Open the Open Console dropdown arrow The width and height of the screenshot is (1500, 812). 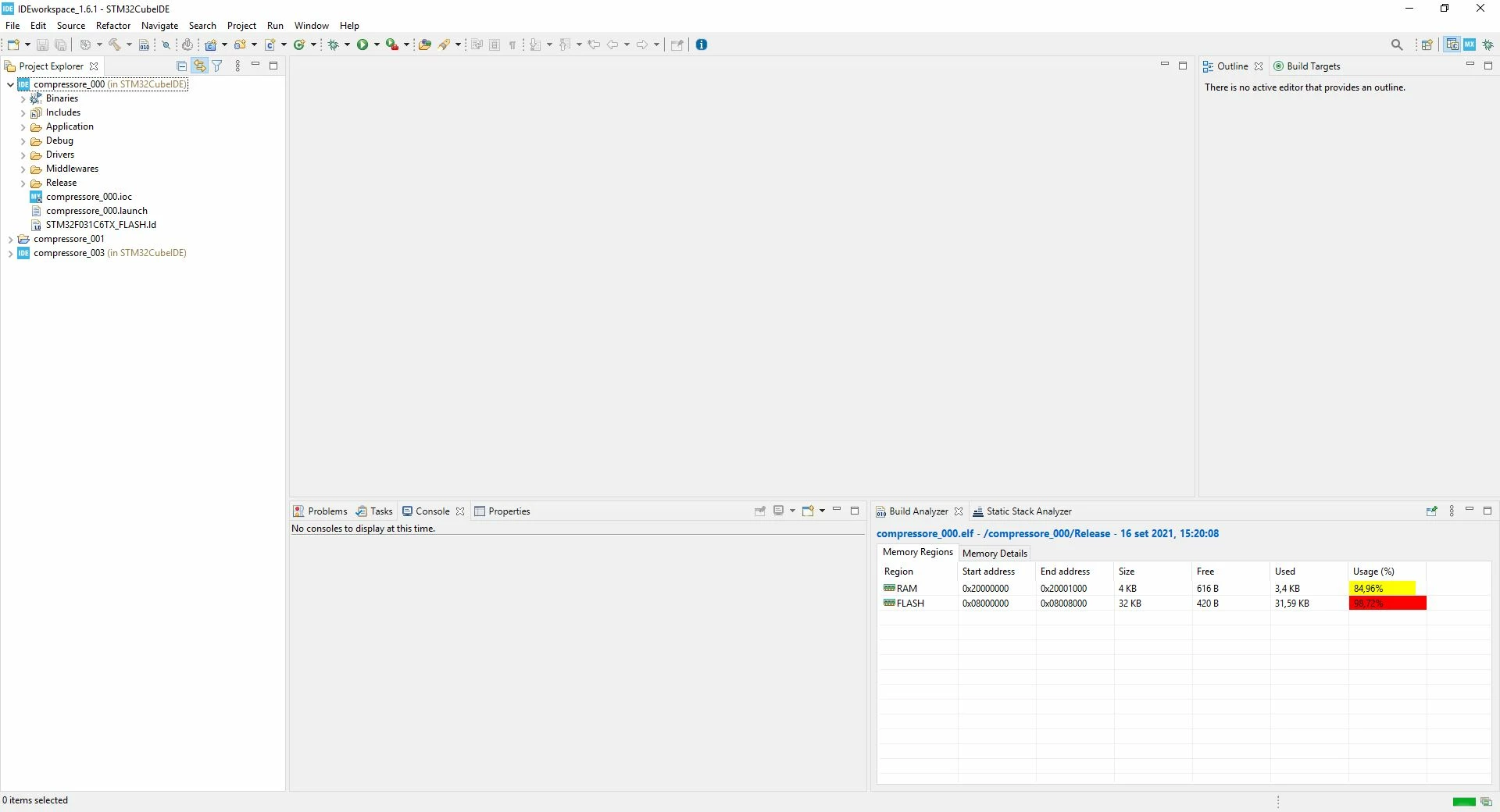[x=823, y=511]
